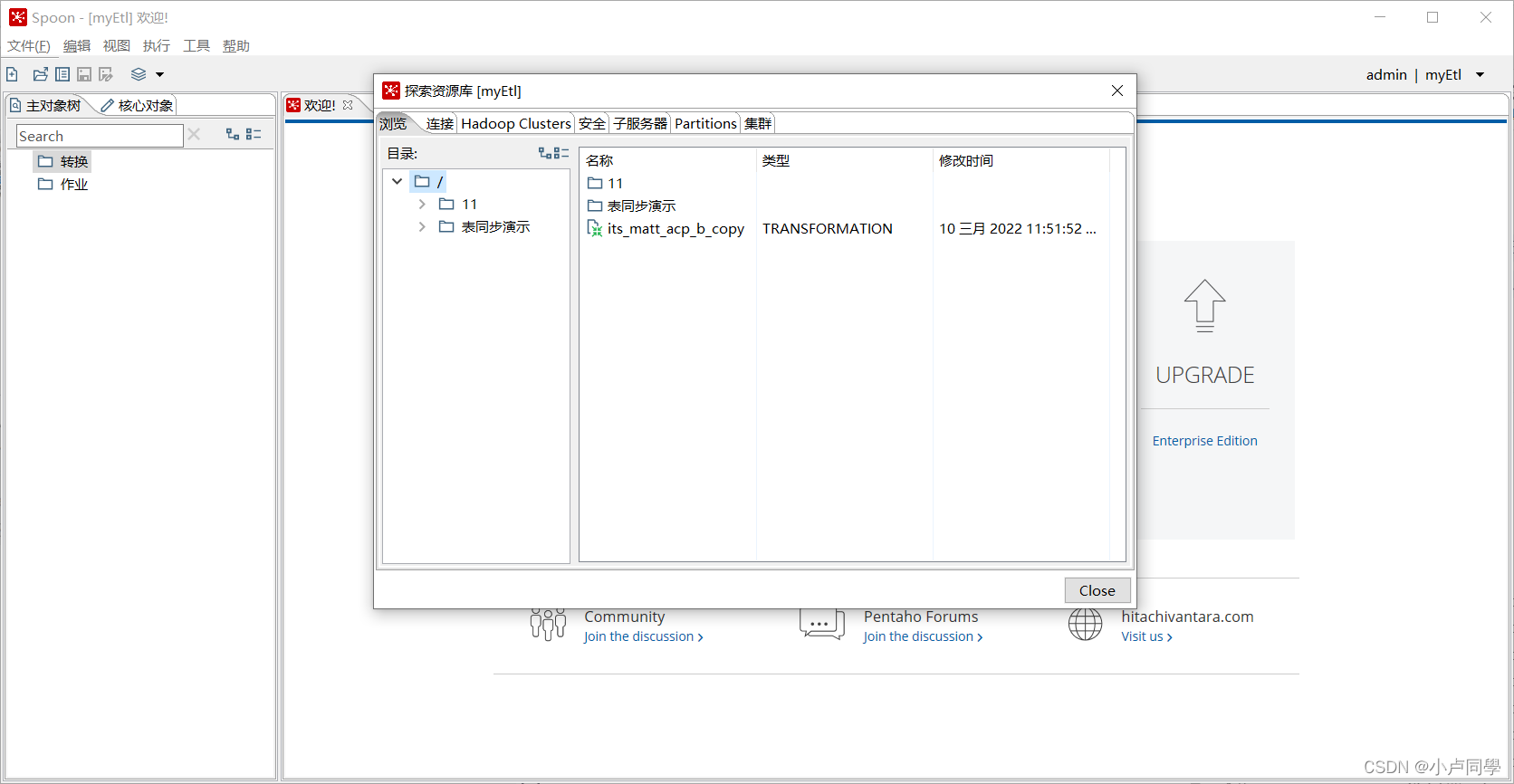
Task: Click the admin user label
Action: click(x=1386, y=74)
